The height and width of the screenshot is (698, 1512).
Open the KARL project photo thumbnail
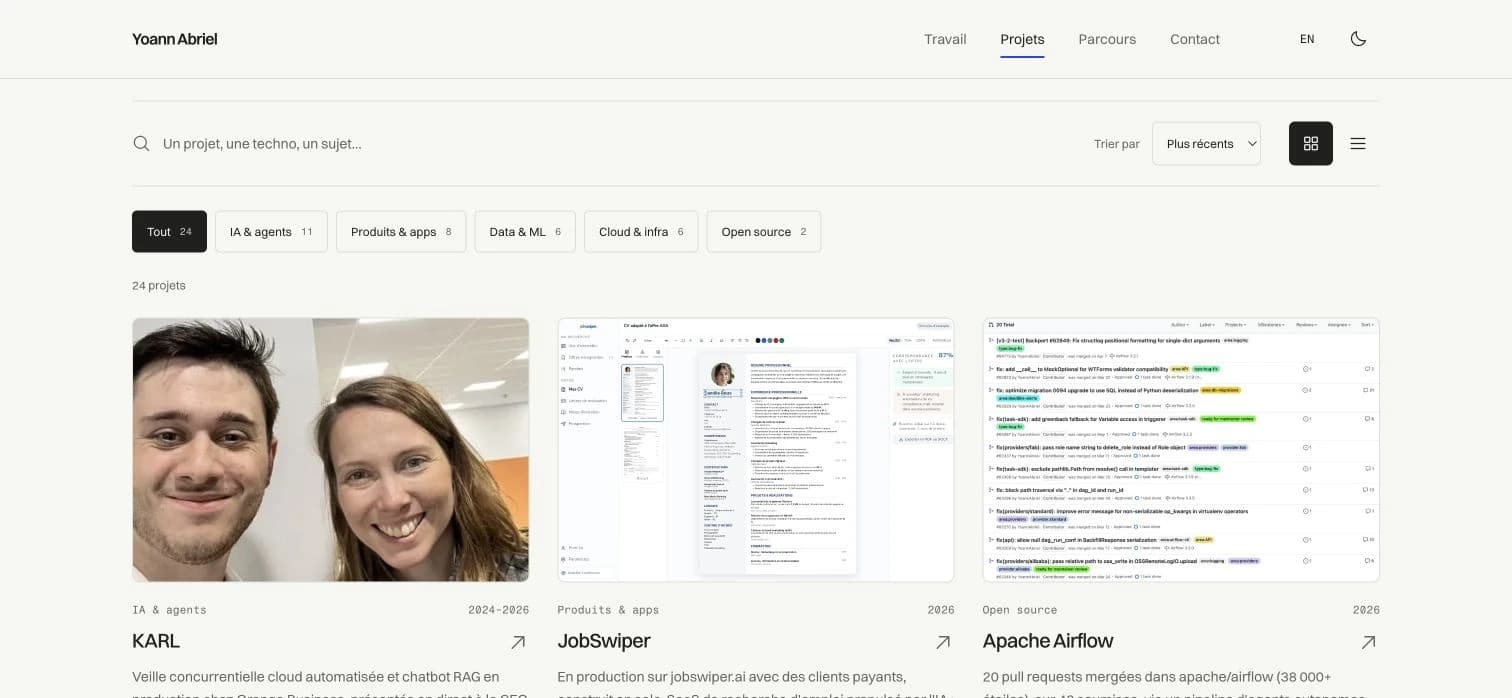click(331, 450)
